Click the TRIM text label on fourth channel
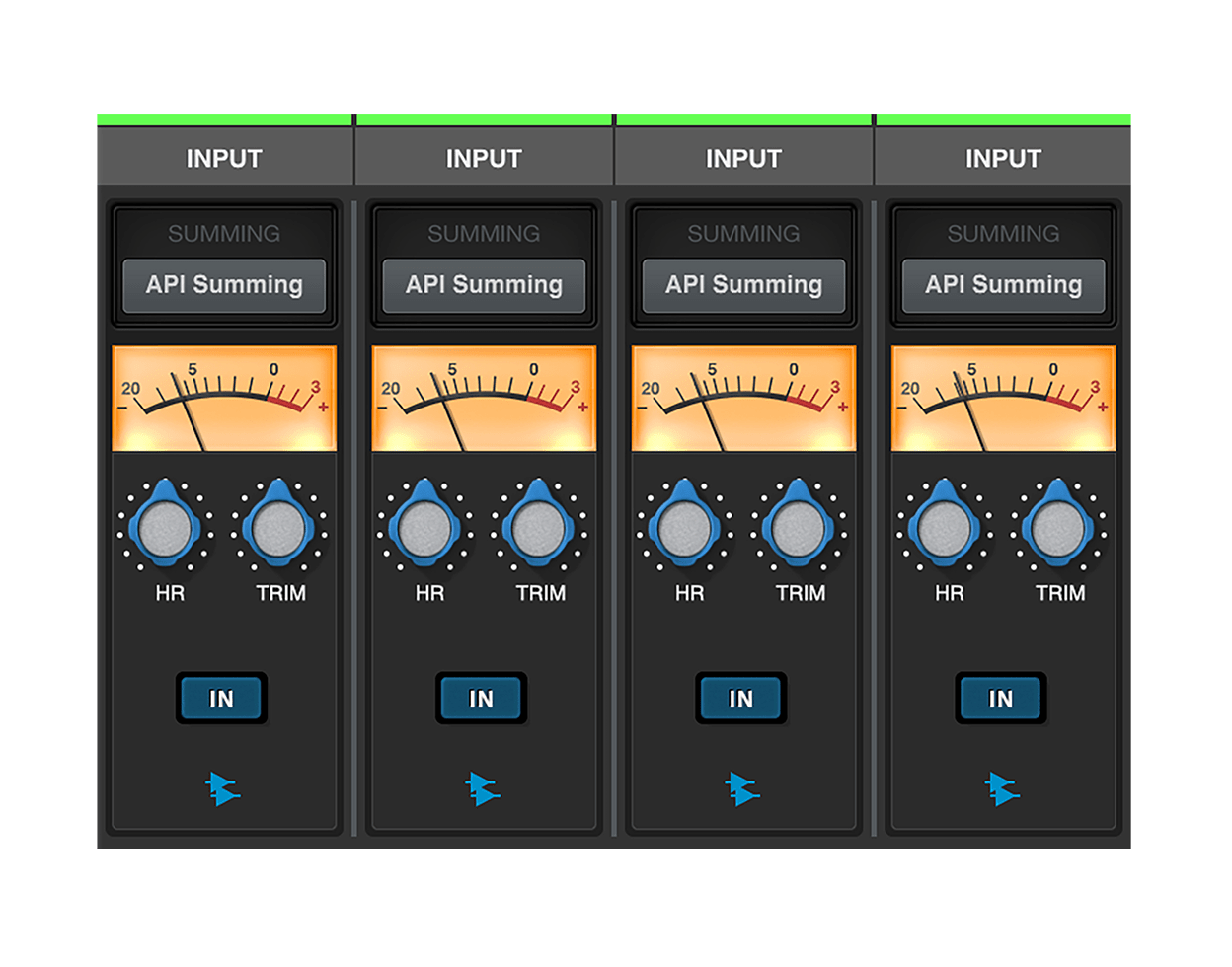Image resolution: width=1232 pixels, height=967 pixels. pos(1059,593)
